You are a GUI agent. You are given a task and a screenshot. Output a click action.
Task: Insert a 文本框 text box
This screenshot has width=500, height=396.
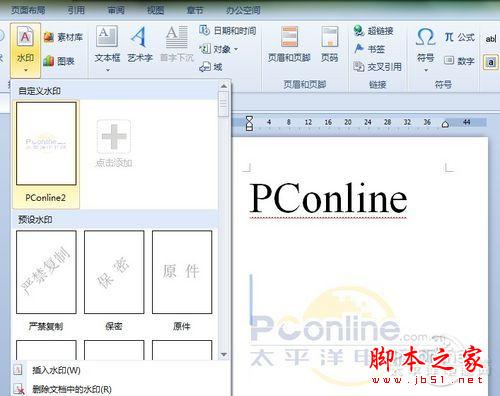[x=107, y=45]
